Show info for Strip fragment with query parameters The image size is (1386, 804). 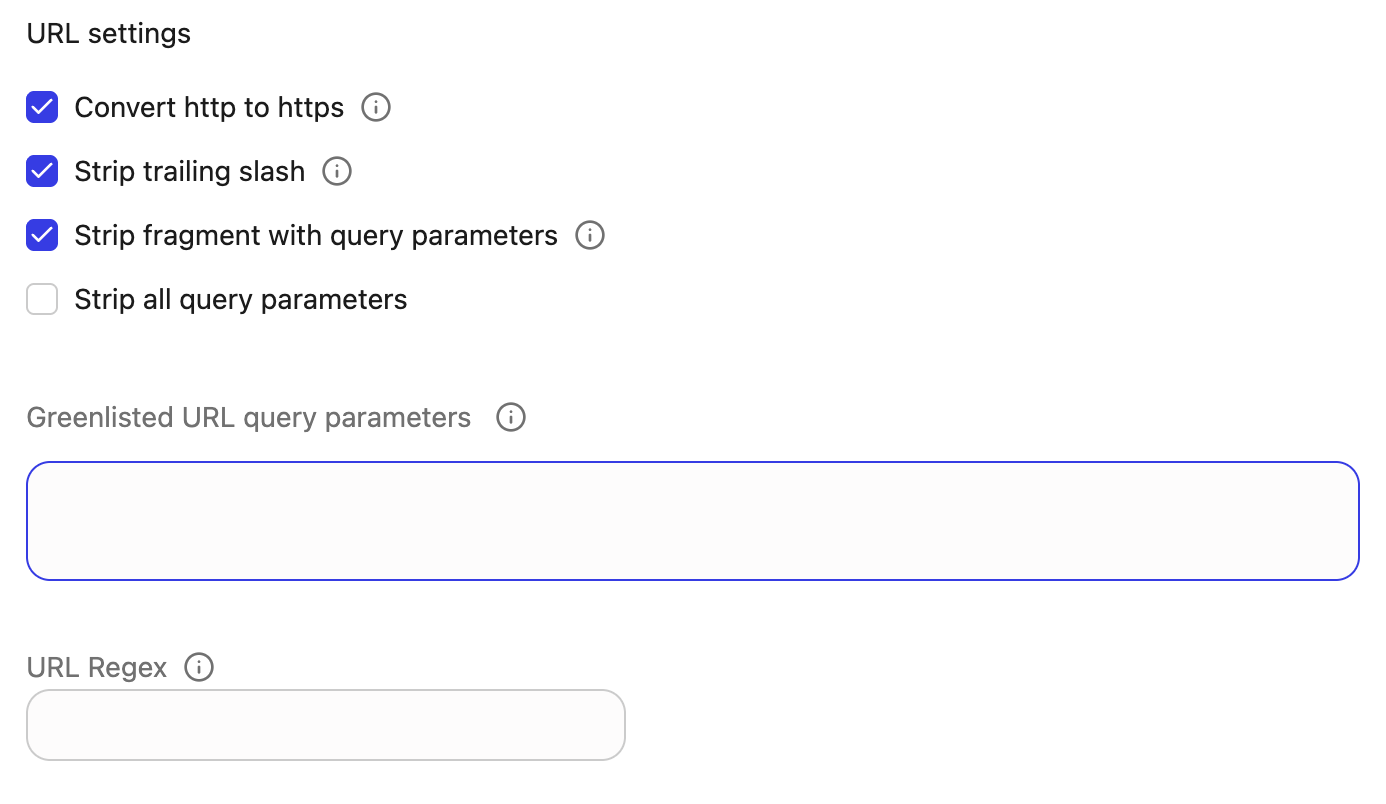pyautogui.click(x=590, y=235)
